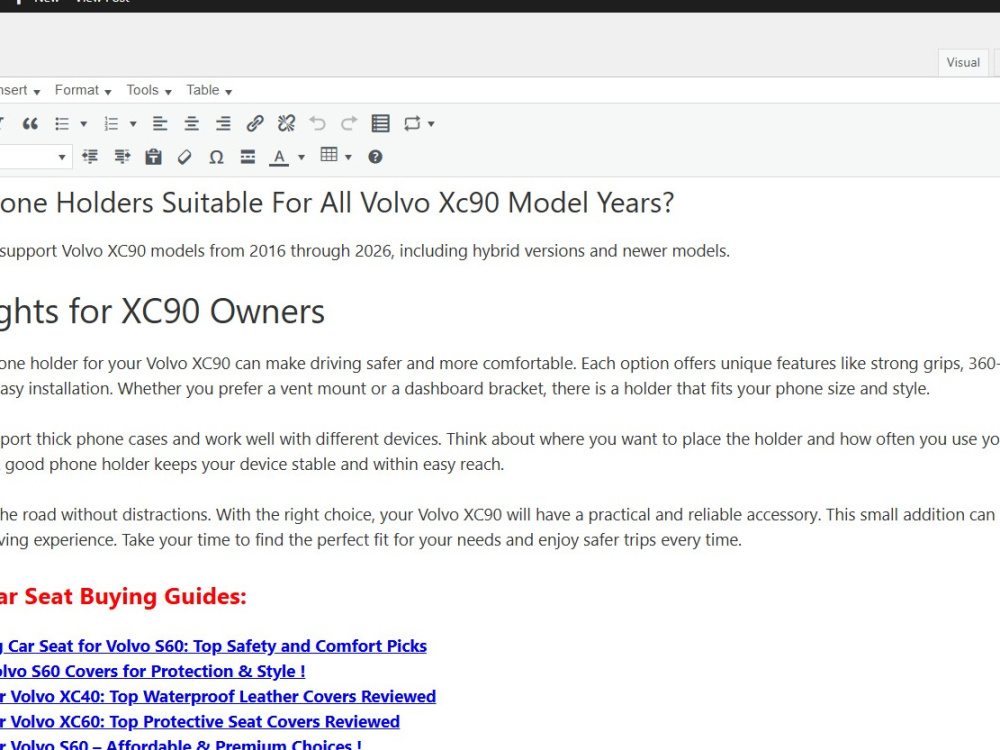Toggle the toolbar kitchen sink icon
This screenshot has height=750, width=1000.
pyautogui.click(x=380, y=124)
